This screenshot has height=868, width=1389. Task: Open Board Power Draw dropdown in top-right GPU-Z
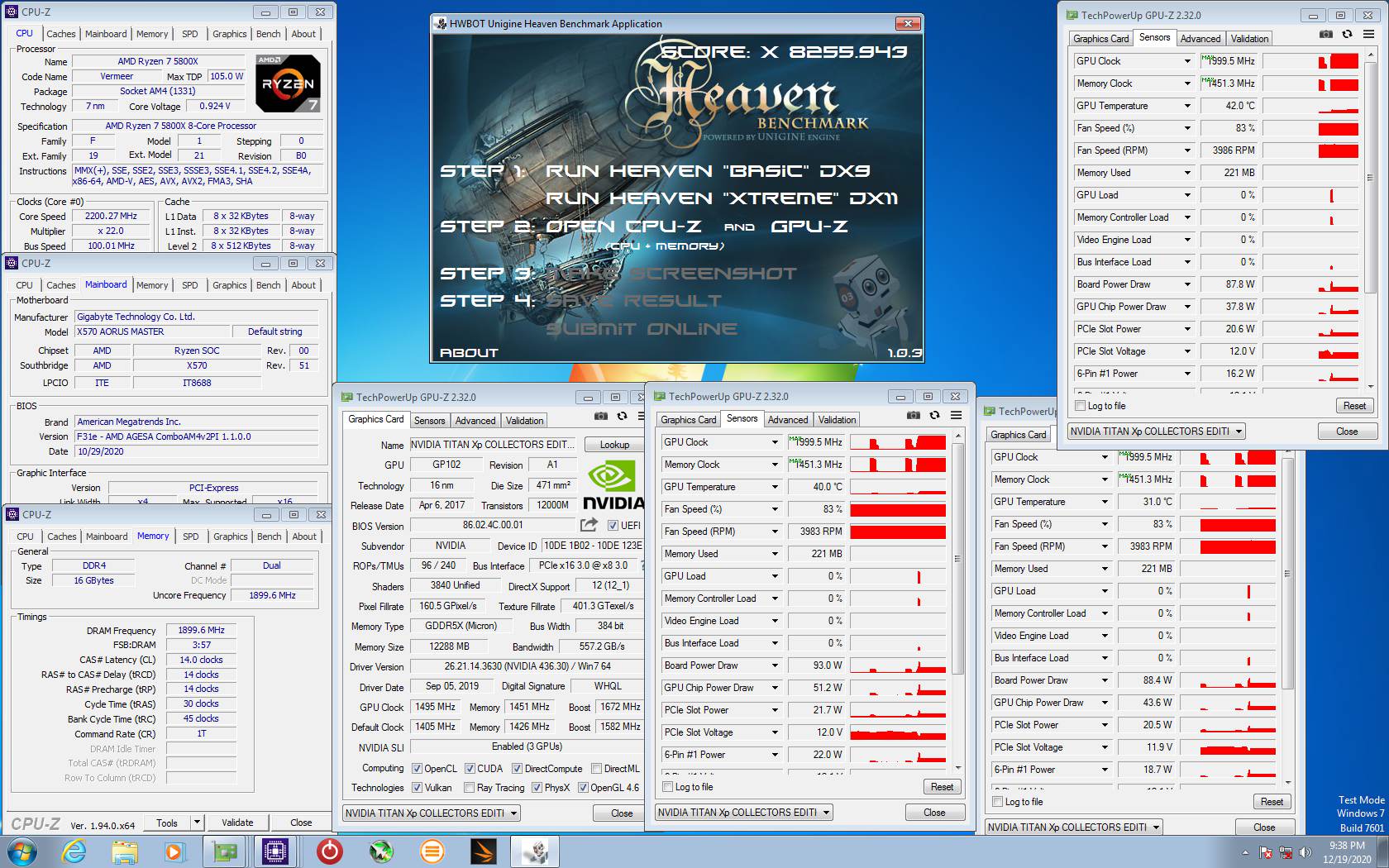[x=1187, y=284]
